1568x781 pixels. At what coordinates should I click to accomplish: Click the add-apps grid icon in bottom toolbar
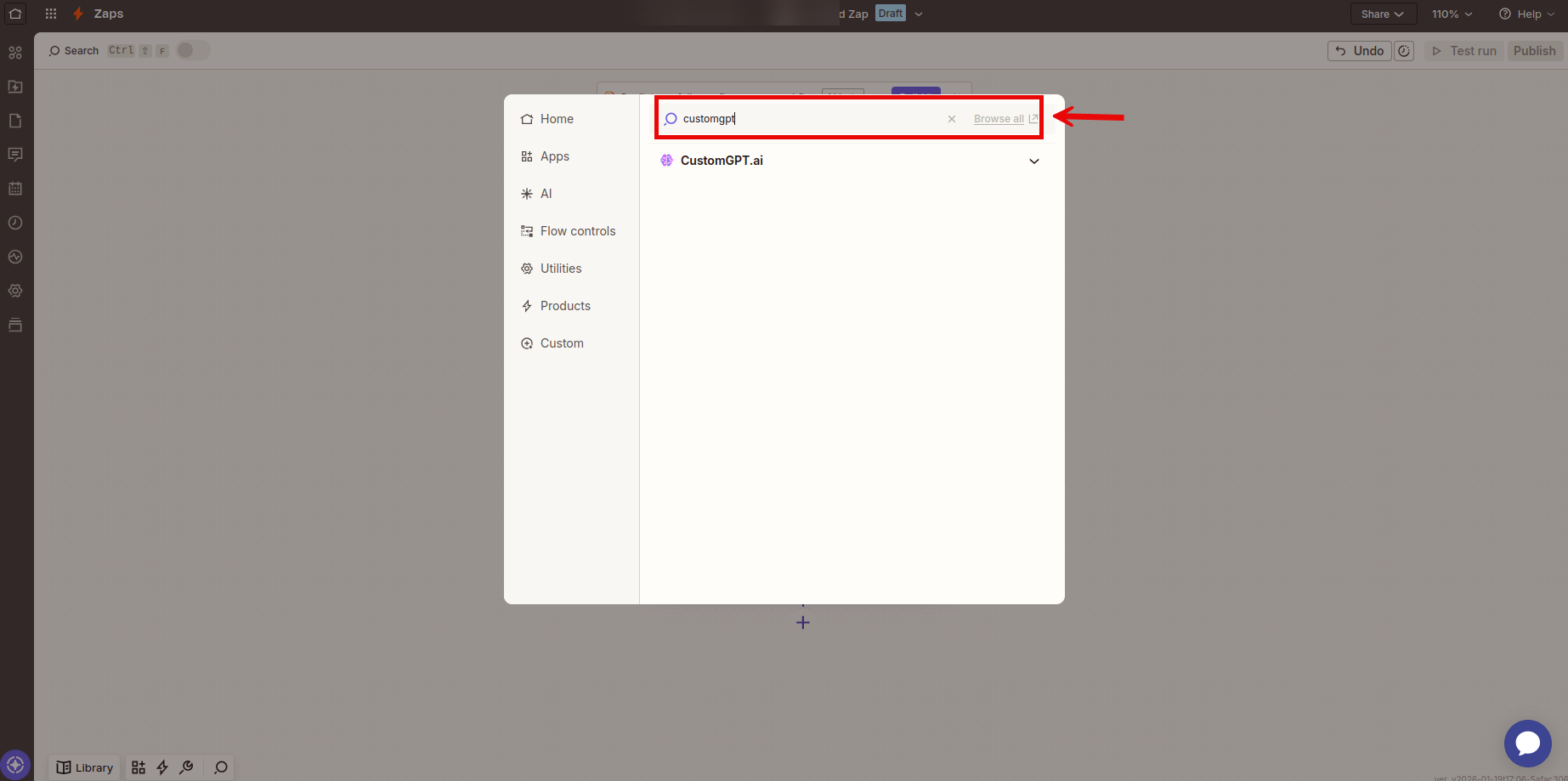[x=139, y=767]
